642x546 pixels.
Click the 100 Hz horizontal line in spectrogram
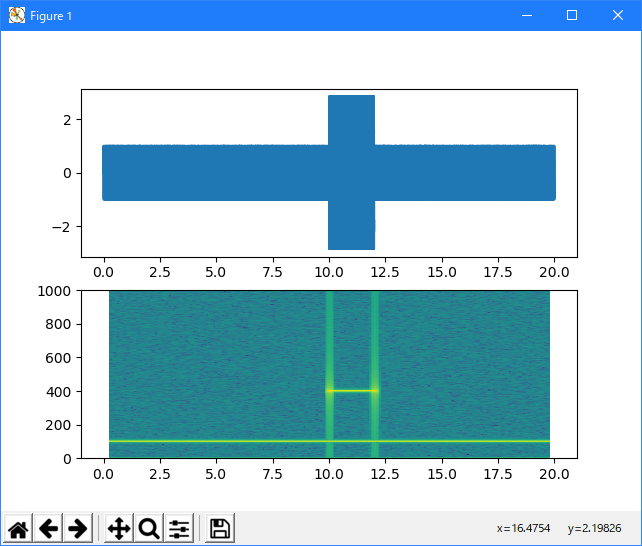tap(329, 441)
